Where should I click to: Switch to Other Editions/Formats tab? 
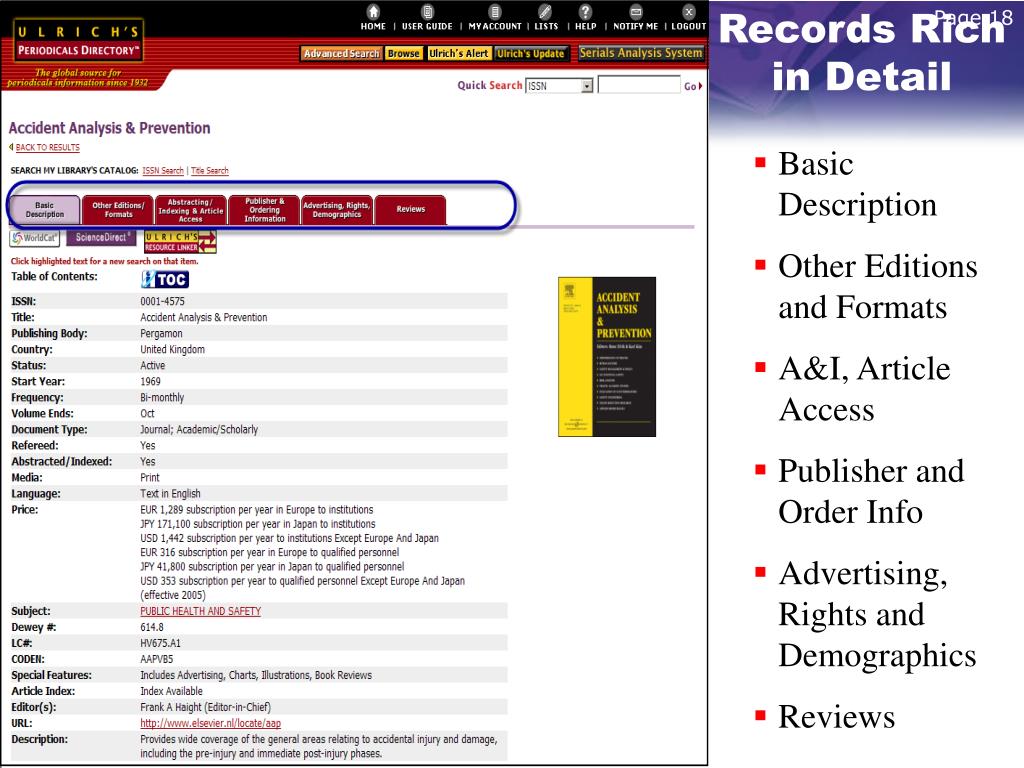[x=118, y=210]
